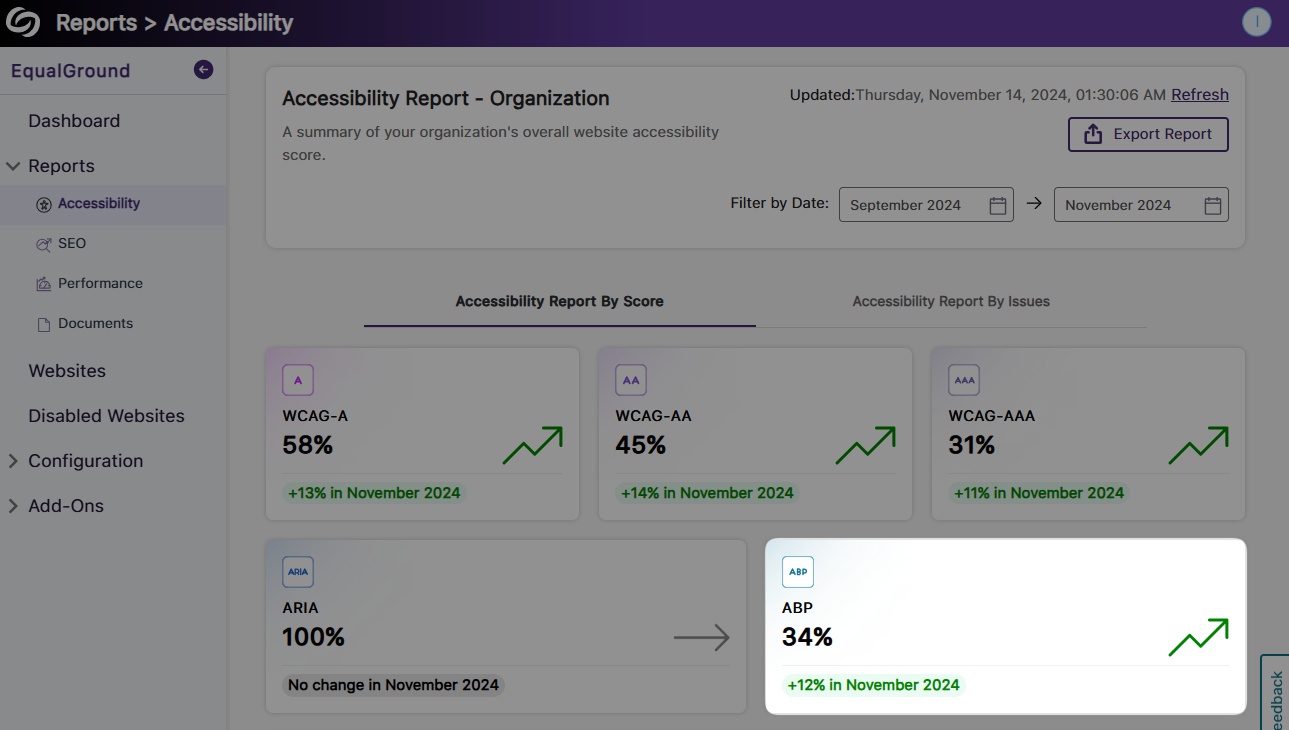Go to Performance reports page
This screenshot has width=1289, height=730.
(x=100, y=283)
